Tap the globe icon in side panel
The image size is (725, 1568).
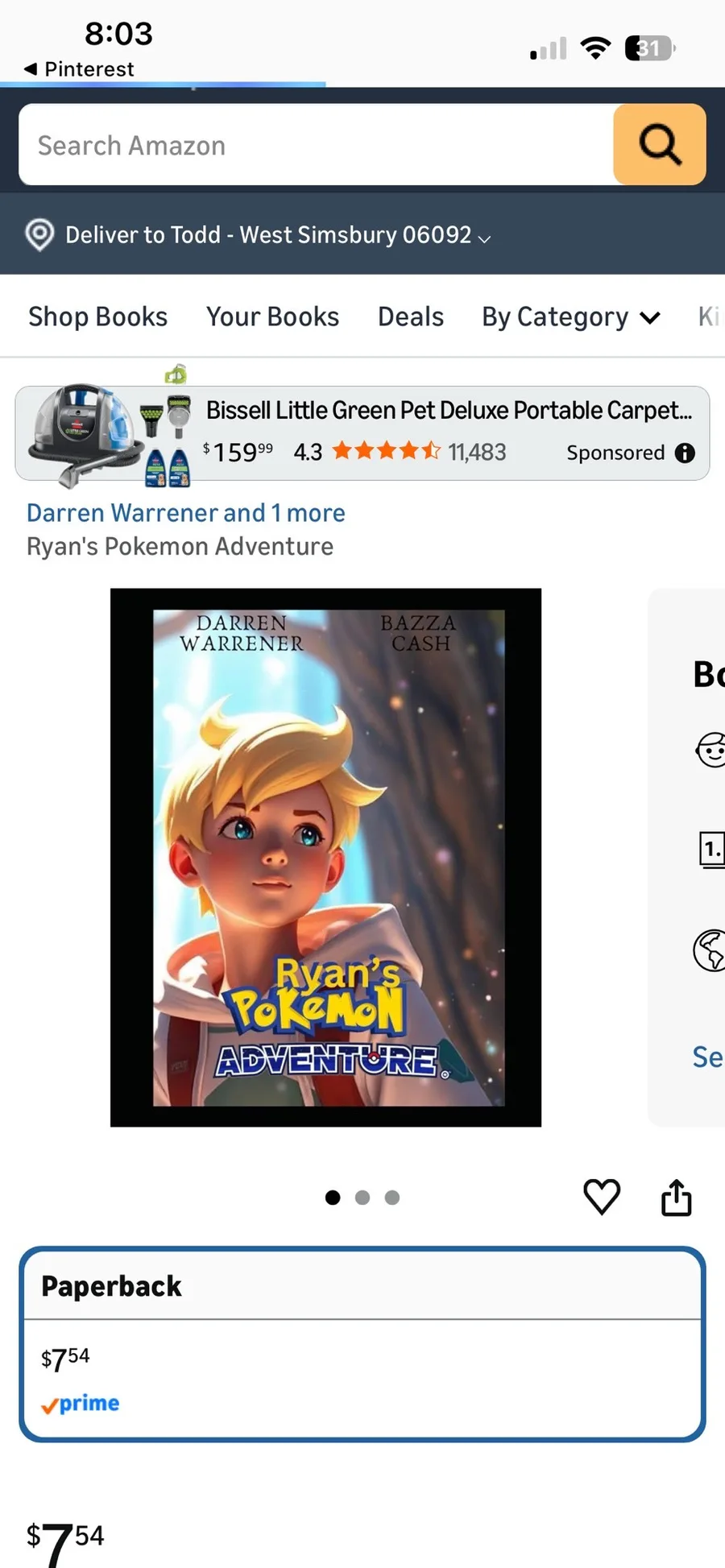coord(710,950)
